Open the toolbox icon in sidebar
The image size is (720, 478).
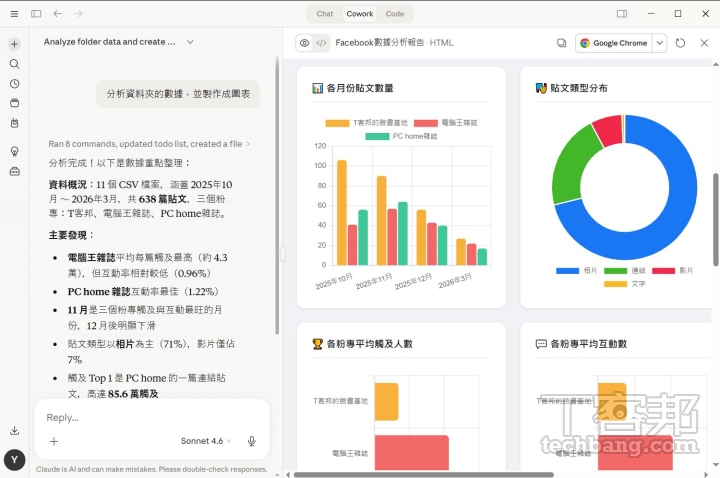point(14,171)
